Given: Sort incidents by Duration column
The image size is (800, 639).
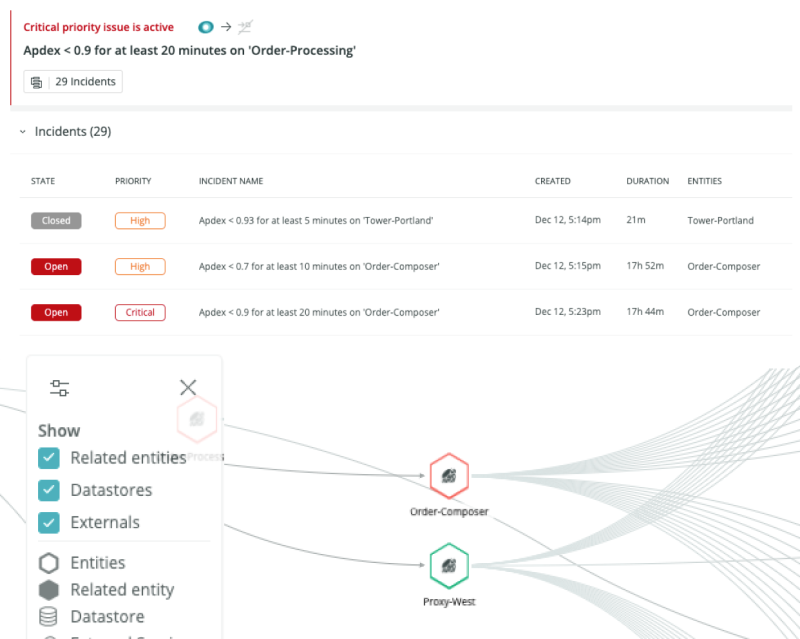Looking at the screenshot, I should point(647,181).
